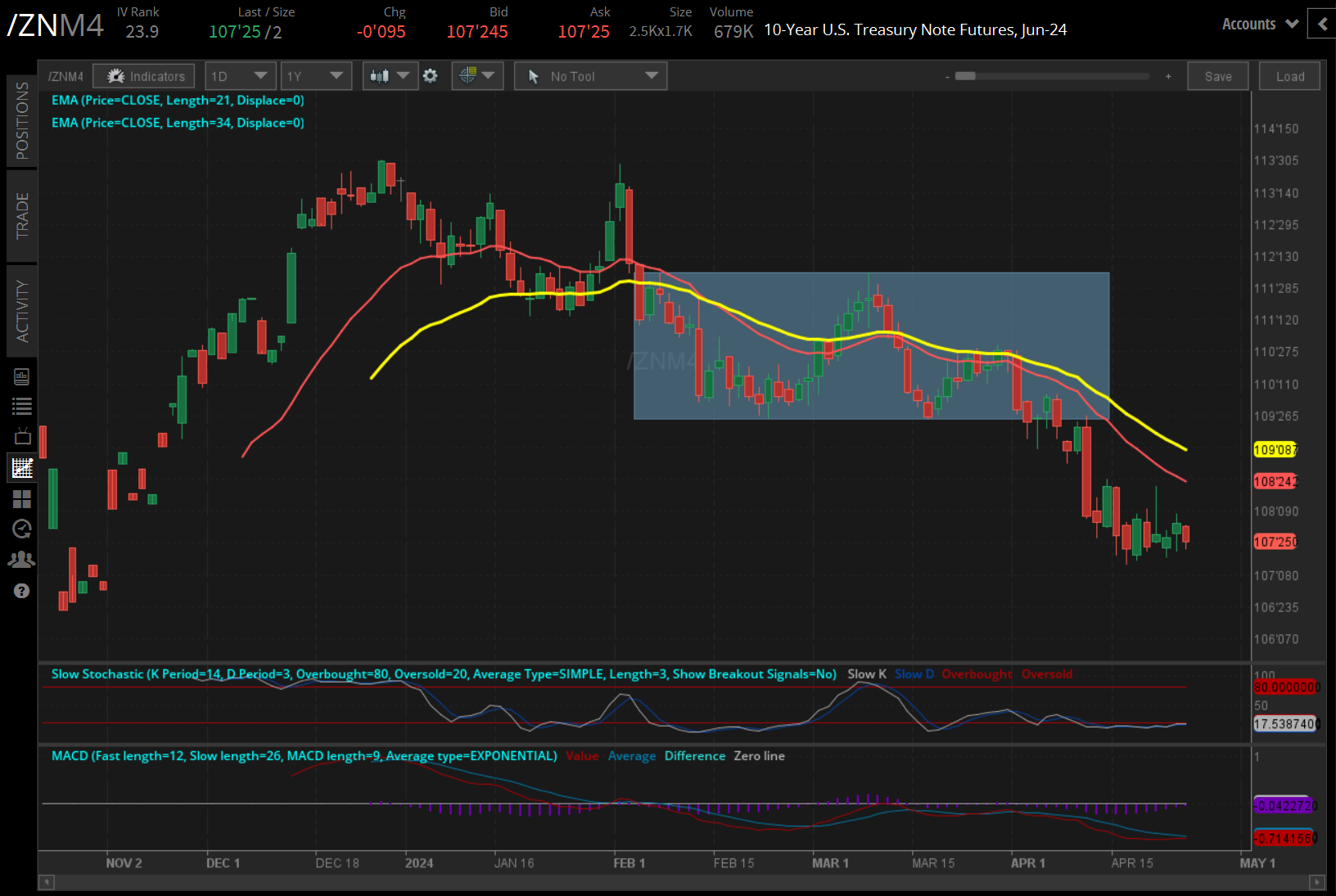Expand the 1Y range dropdown
The image size is (1336, 896).
(316, 75)
